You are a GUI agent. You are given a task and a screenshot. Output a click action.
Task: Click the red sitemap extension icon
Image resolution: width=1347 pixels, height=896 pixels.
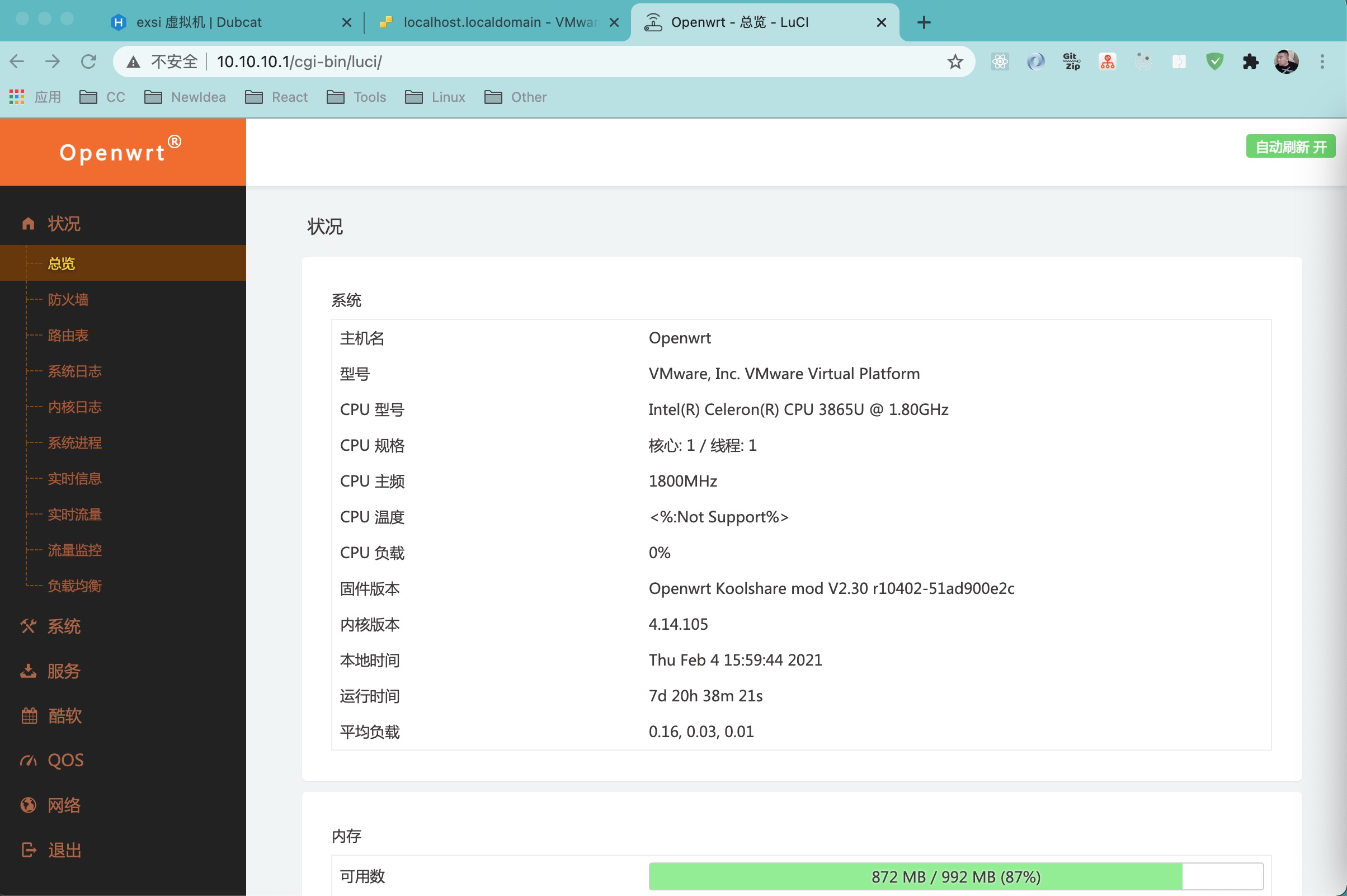point(1108,61)
